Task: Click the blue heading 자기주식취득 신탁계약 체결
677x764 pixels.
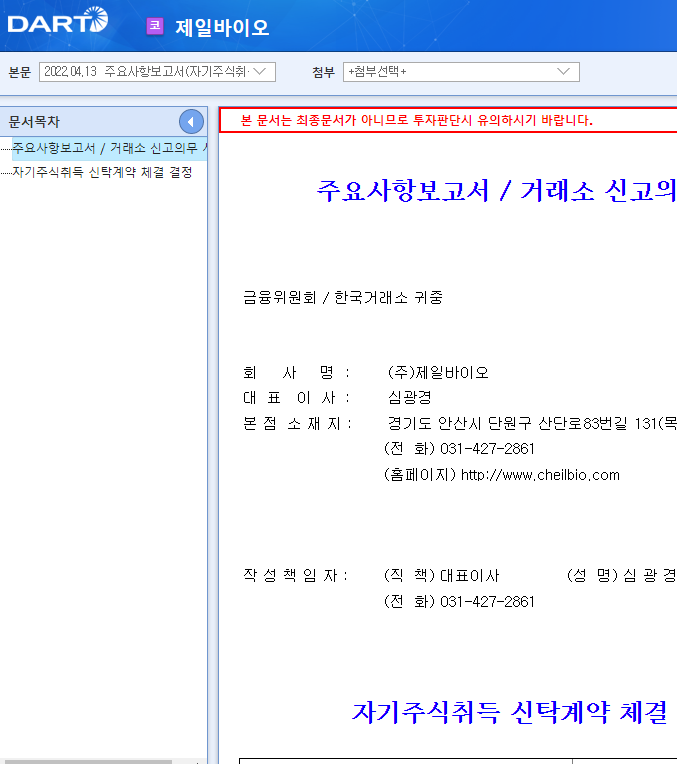Action: point(509,712)
